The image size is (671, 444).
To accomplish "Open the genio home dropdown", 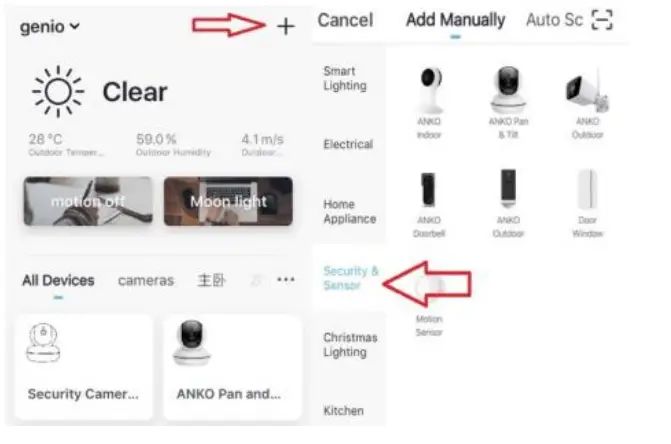I will 50,27.
